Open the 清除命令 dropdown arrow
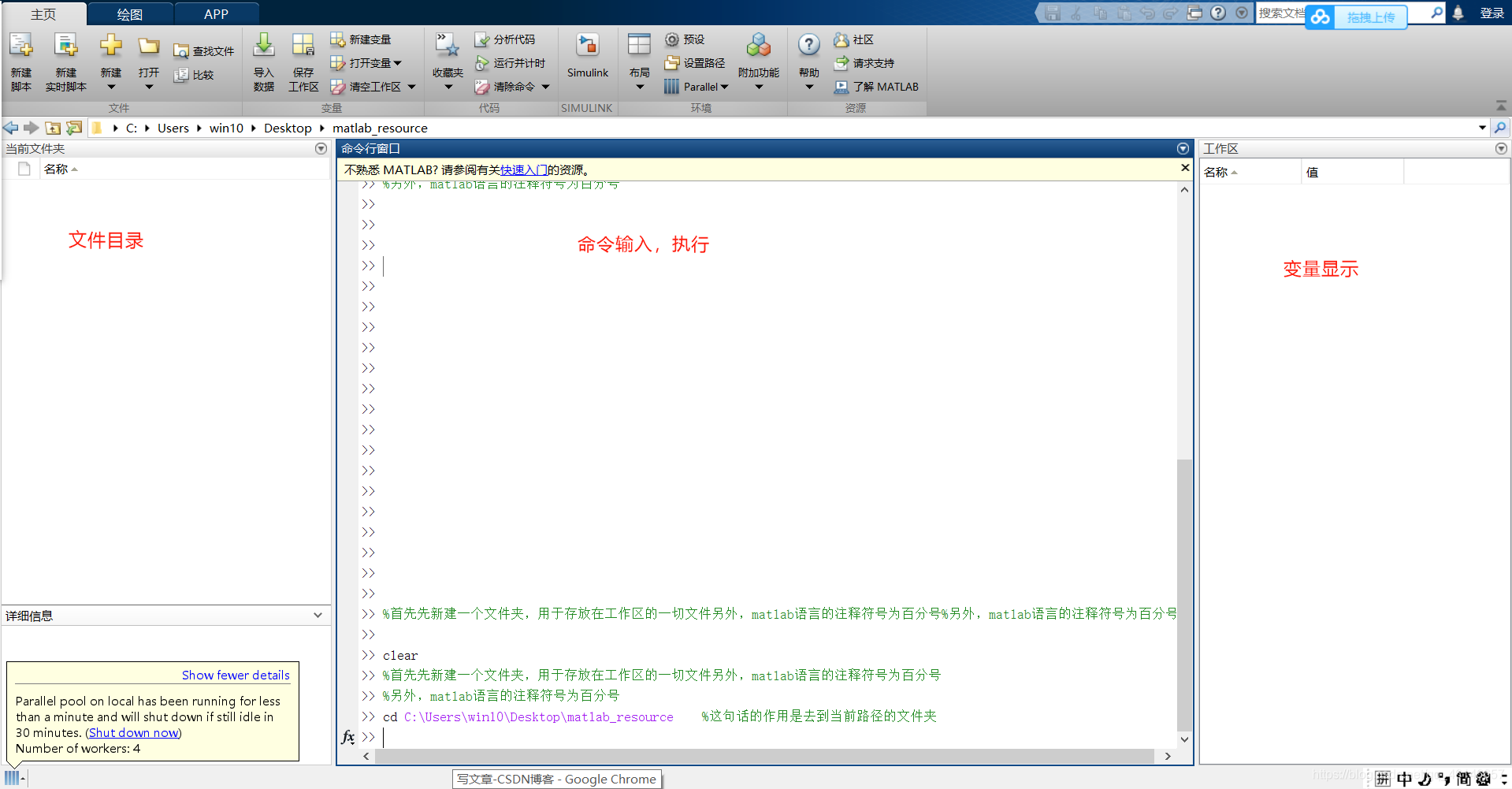This screenshot has width=1512, height=789. (x=545, y=87)
